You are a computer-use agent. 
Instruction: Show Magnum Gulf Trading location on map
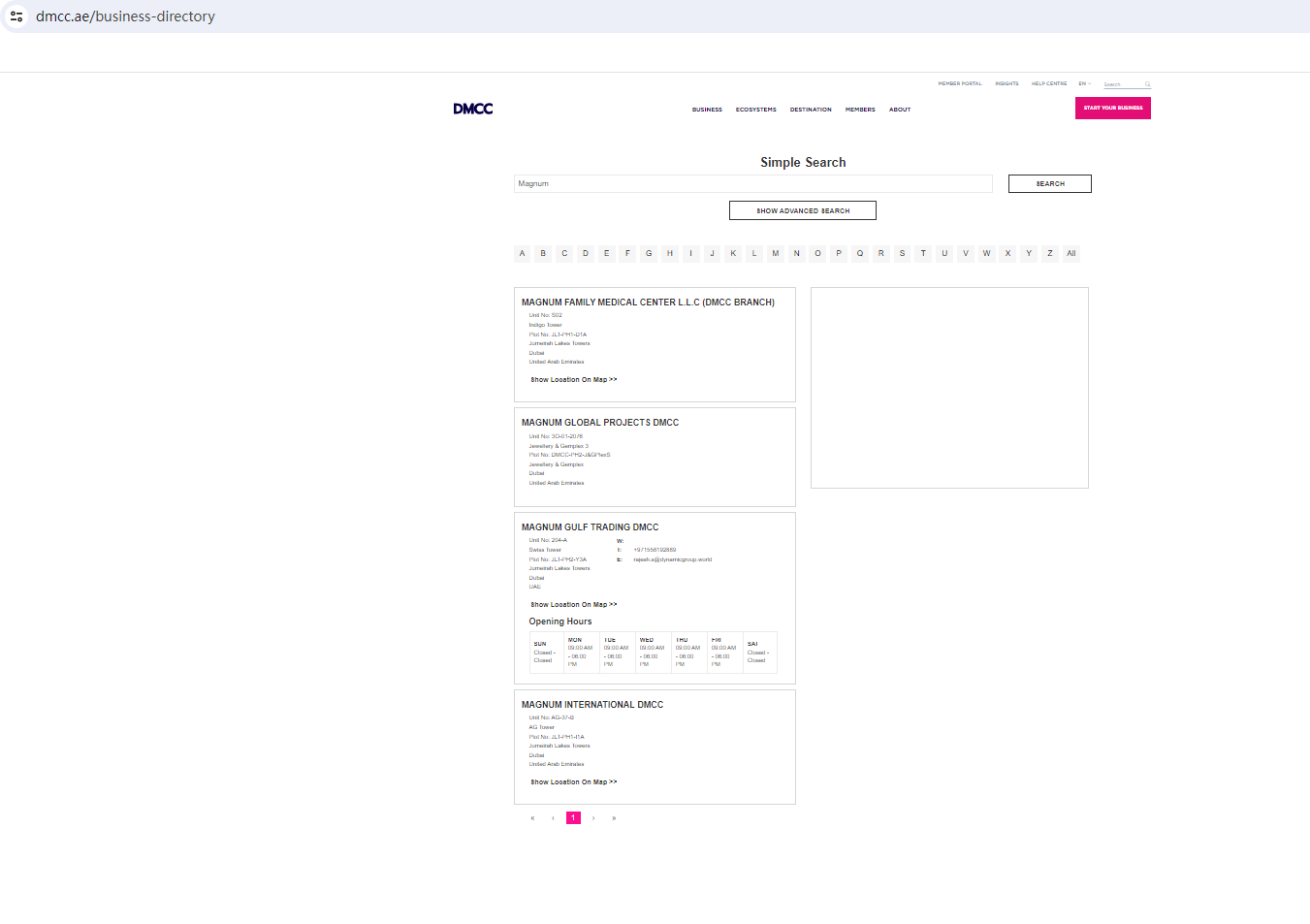pos(574,605)
